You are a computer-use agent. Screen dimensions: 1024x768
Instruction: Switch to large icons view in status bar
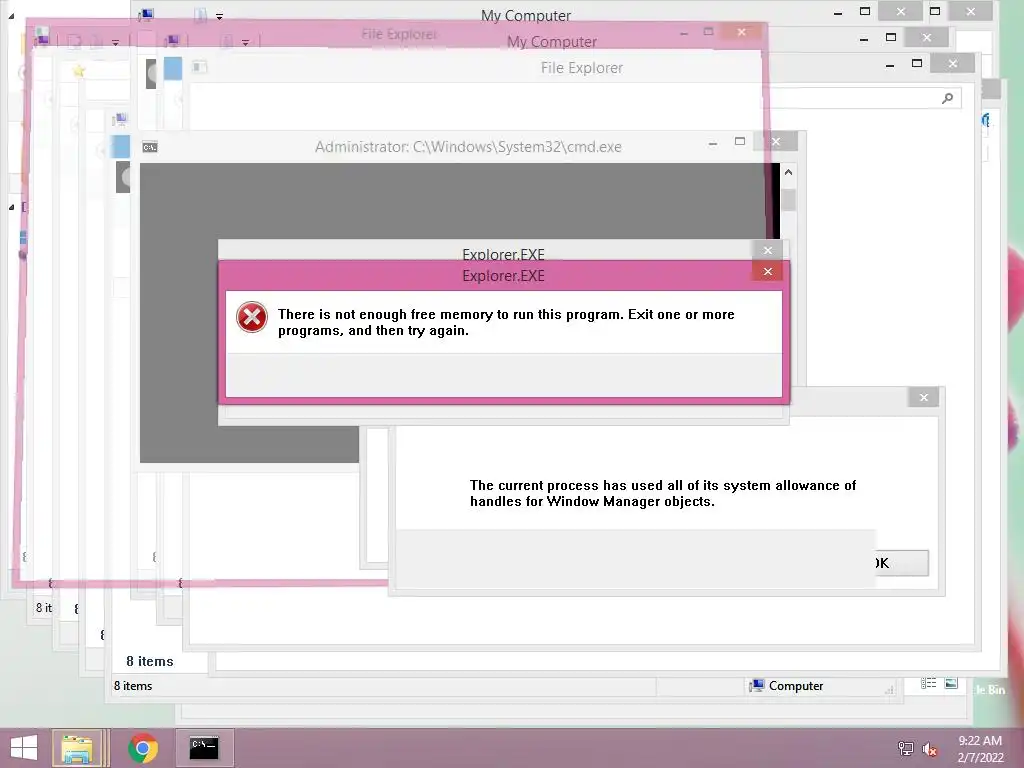pyautogui.click(x=952, y=683)
